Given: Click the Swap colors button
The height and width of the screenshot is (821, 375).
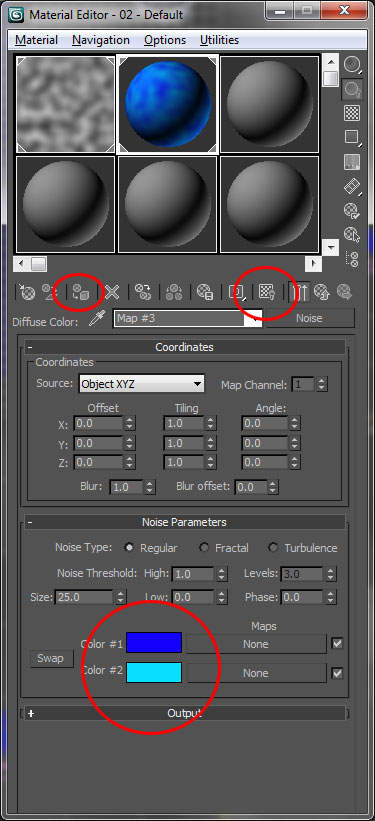Looking at the screenshot, I should tap(50, 658).
